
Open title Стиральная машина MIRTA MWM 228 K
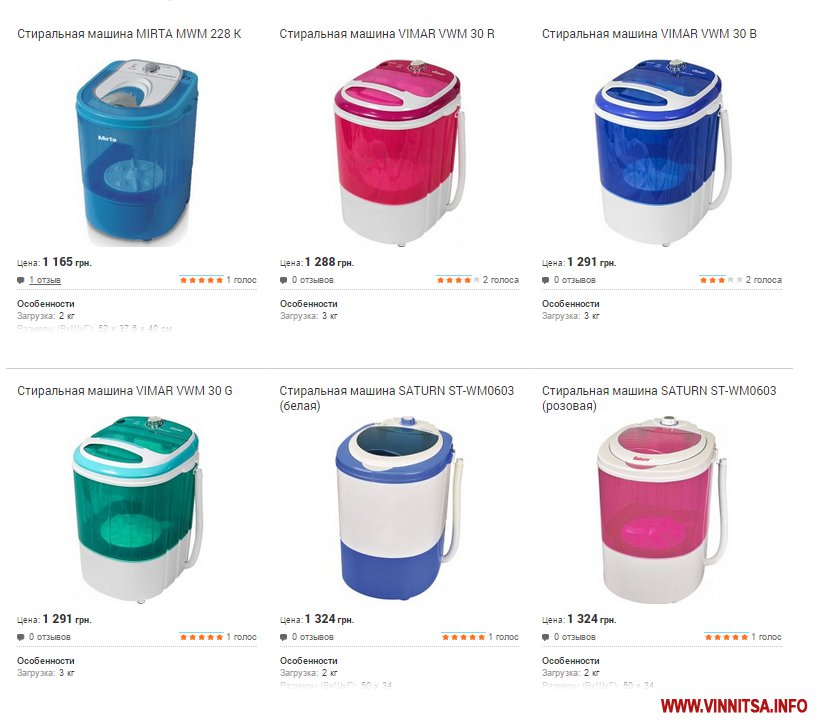[x=129, y=34]
